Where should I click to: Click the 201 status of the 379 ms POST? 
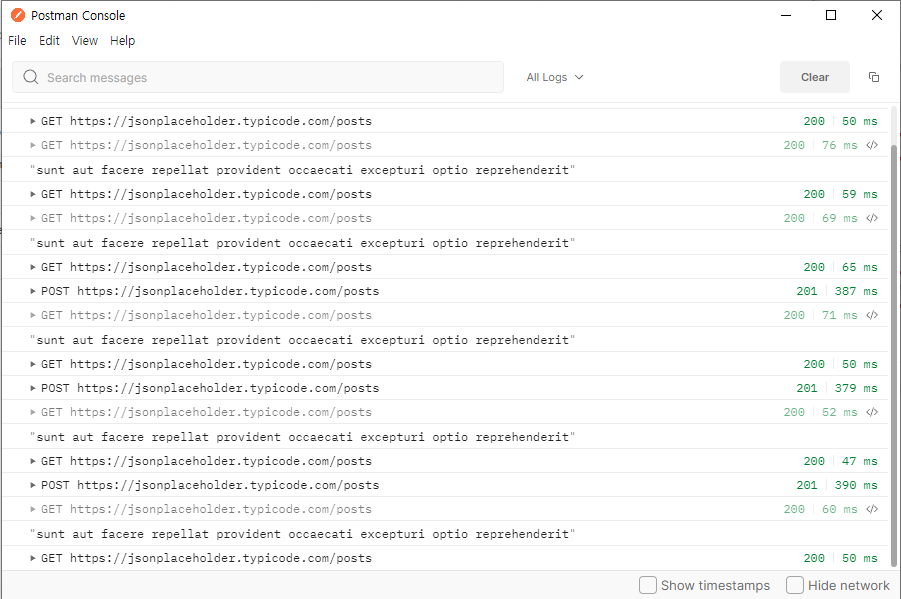point(807,389)
